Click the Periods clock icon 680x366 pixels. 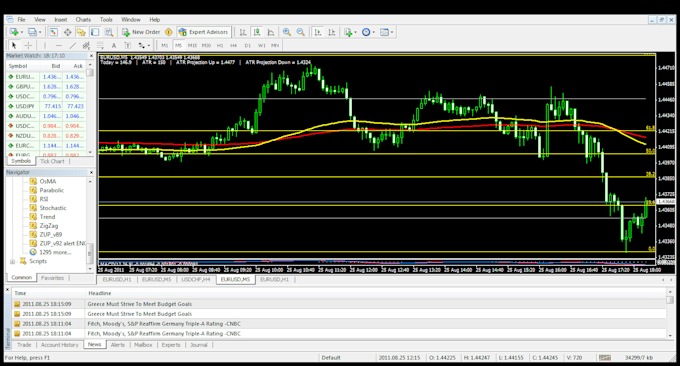point(366,32)
